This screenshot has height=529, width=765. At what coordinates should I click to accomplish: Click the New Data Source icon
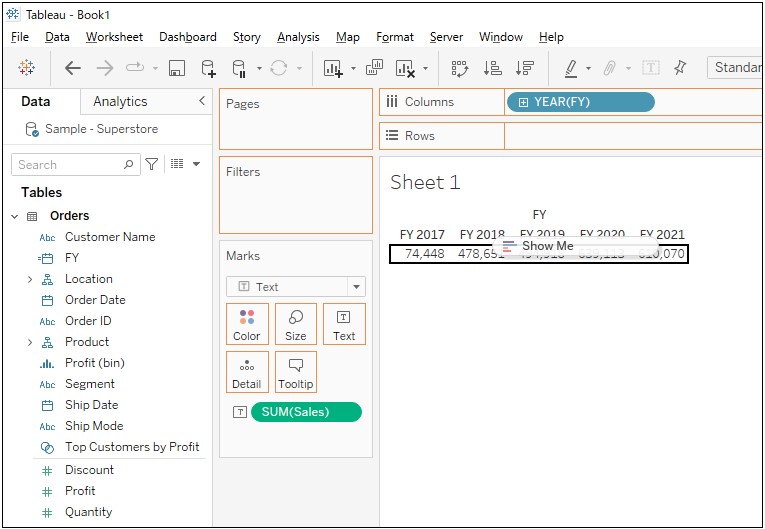208,68
